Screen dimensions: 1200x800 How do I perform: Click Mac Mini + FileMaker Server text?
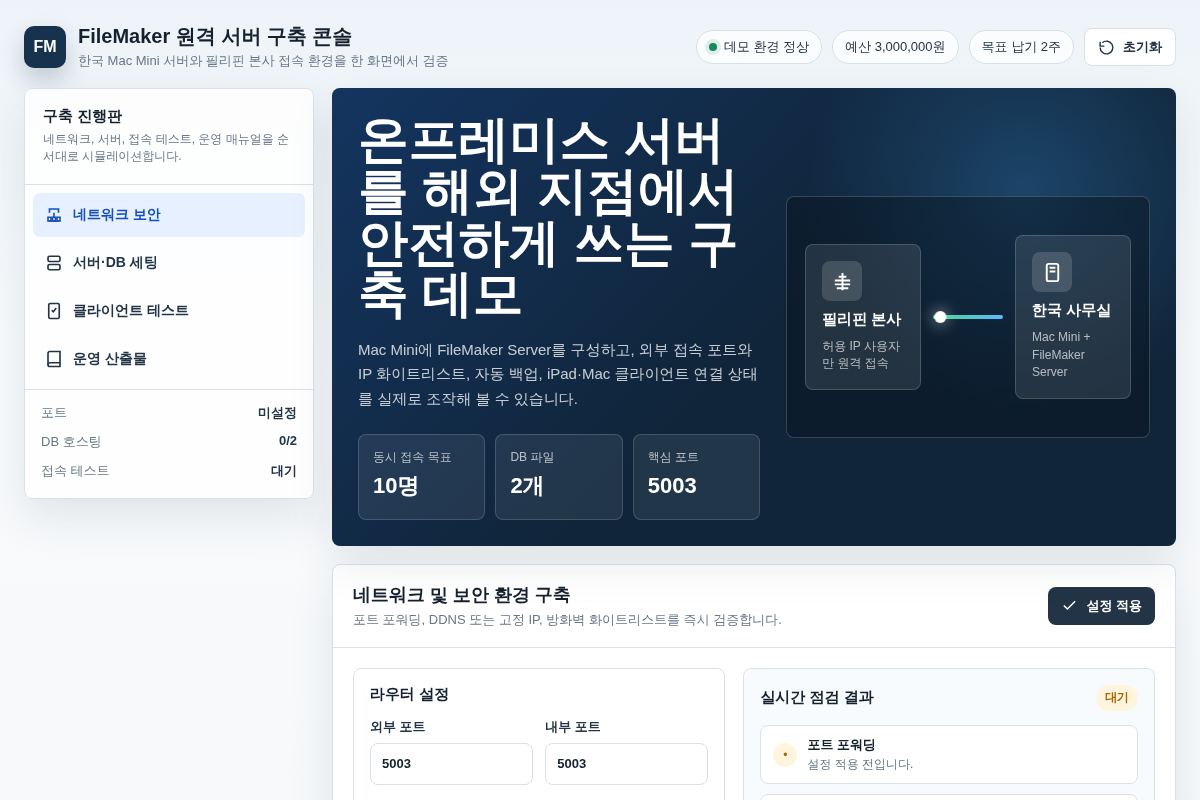pos(1061,354)
